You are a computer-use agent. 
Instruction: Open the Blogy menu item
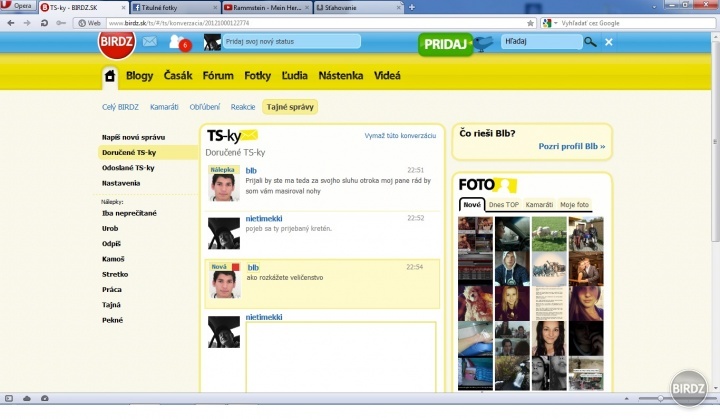tap(140, 76)
